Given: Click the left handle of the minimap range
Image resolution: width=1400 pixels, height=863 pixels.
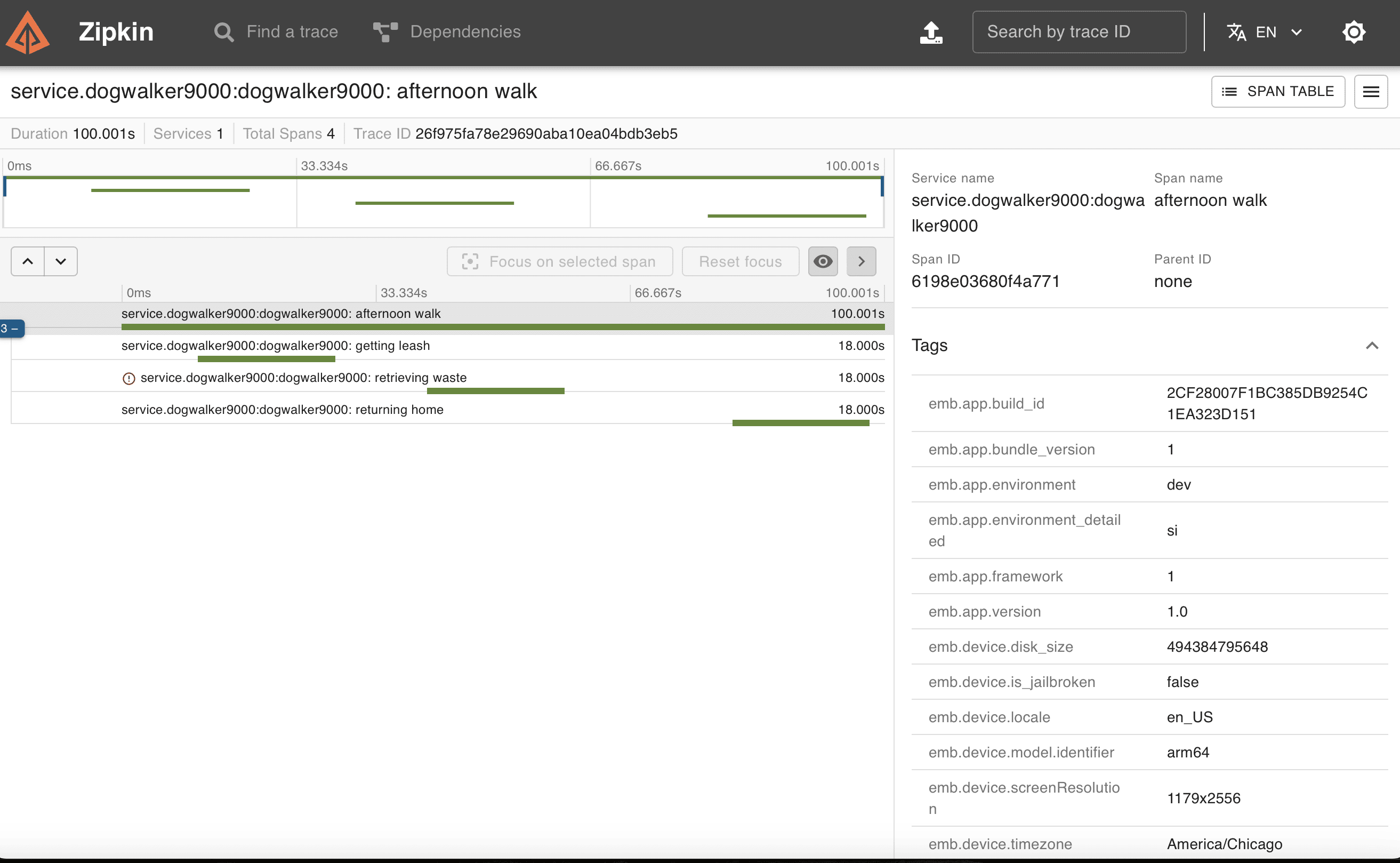Looking at the screenshot, I should (x=5, y=187).
